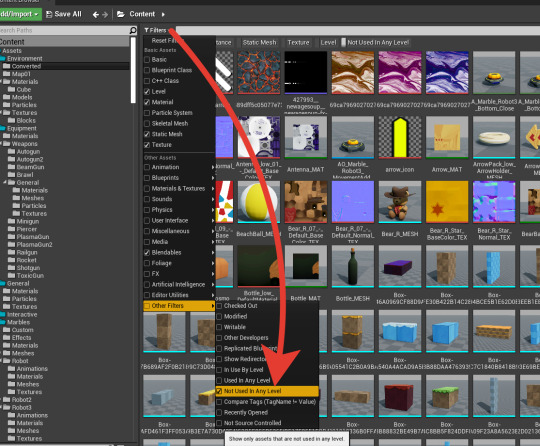Expand the Blueprints filter submenu arrow
Viewport: 540px width, 446px height.
(213, 178)
